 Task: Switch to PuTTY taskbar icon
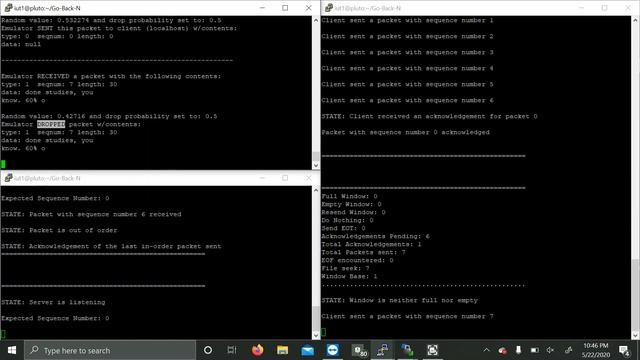382,350
